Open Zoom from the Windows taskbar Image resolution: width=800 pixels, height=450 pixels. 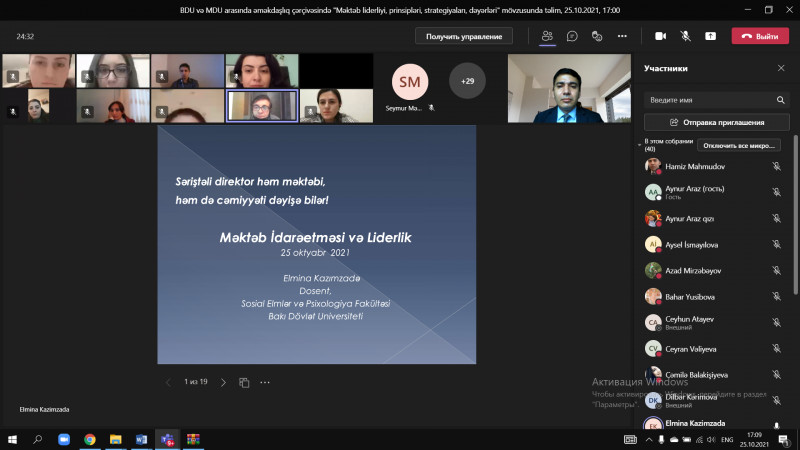click(x=64, y=439)
